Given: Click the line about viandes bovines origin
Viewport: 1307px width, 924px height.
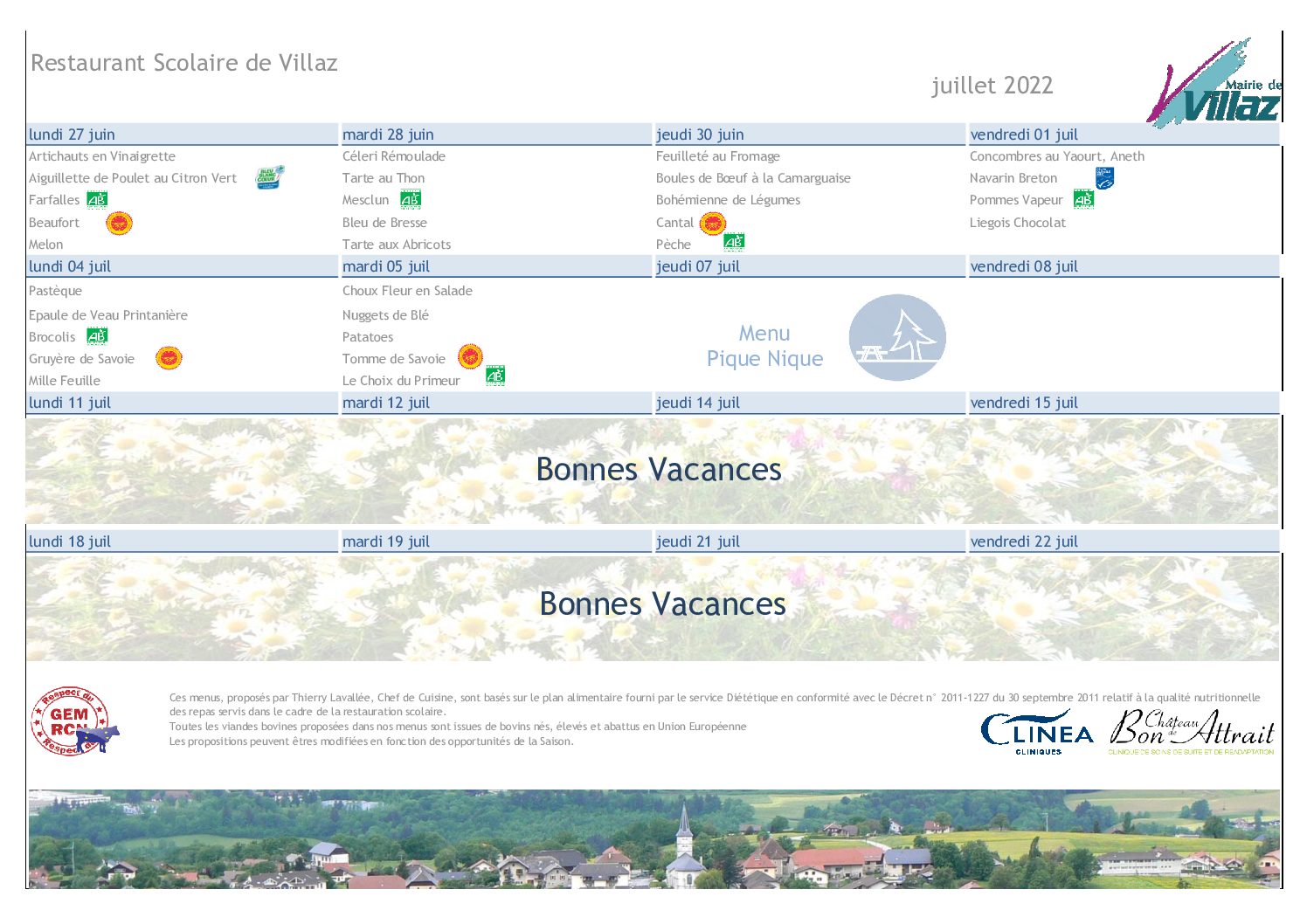Looking at the screenshot, I should coord(458,727).
